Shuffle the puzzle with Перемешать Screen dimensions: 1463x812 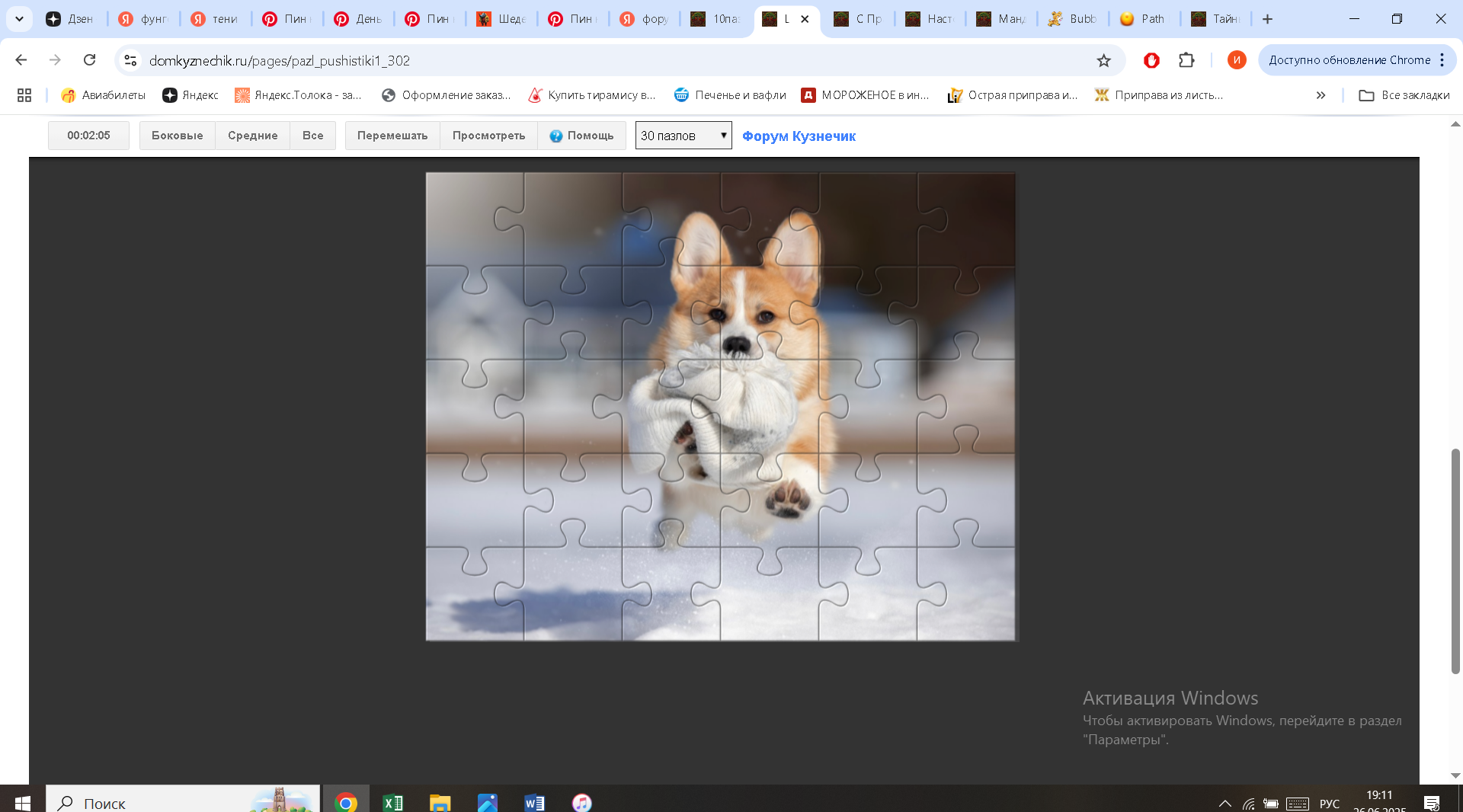tap(392, 136)
